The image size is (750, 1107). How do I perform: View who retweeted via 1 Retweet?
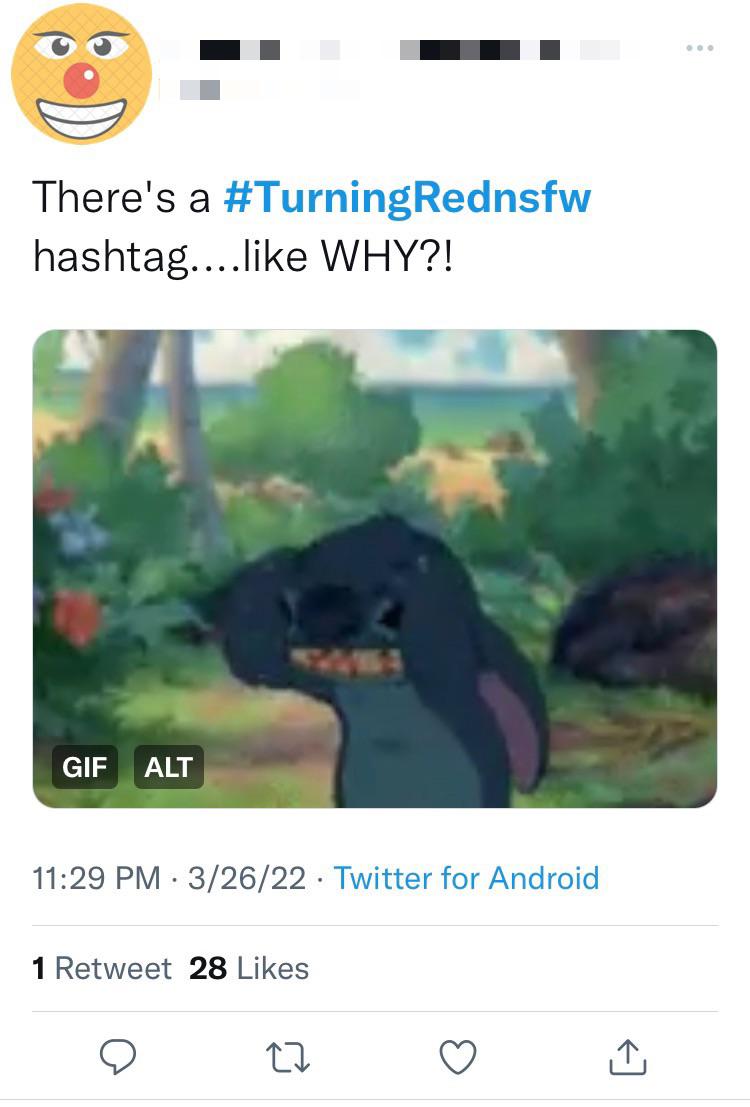tap(101, 968)
